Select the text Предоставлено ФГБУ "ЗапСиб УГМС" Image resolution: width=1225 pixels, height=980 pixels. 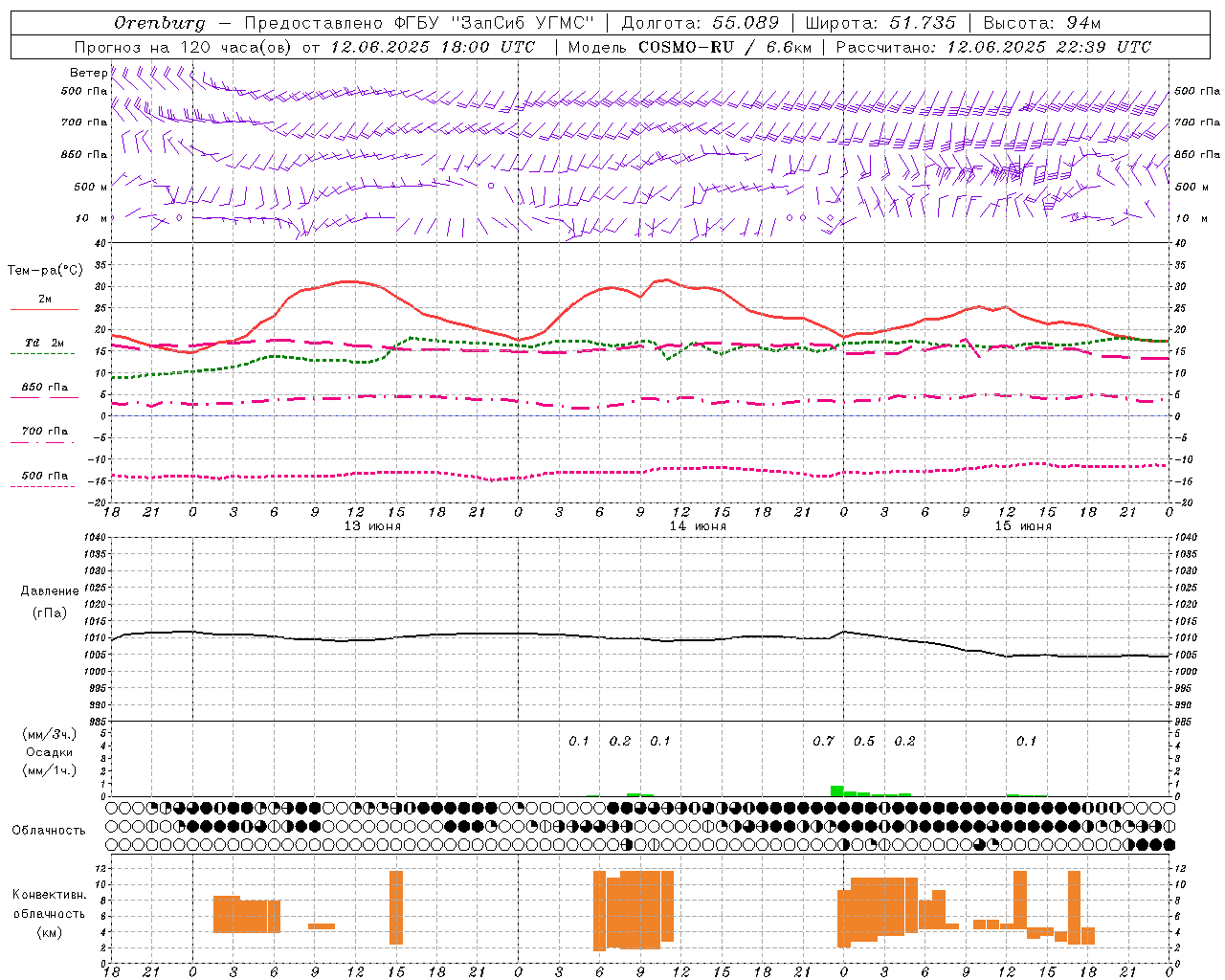point(419,23)
